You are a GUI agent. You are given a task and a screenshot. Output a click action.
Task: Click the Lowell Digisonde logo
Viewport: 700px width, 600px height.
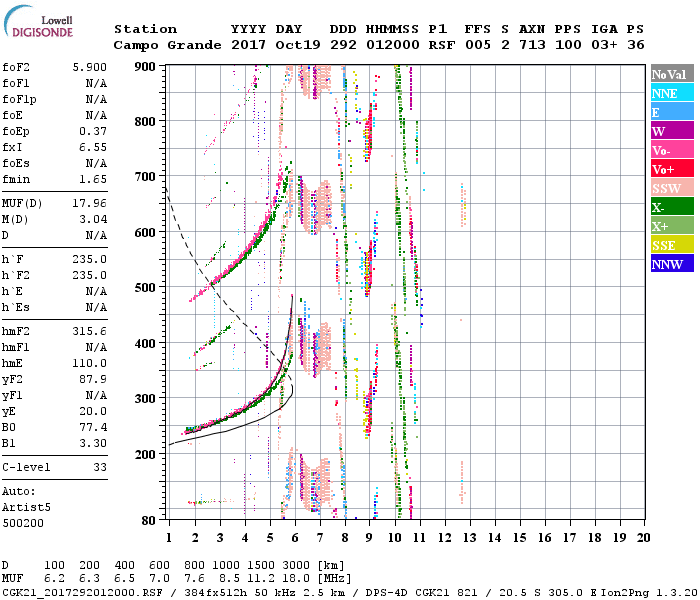point(38,21)
